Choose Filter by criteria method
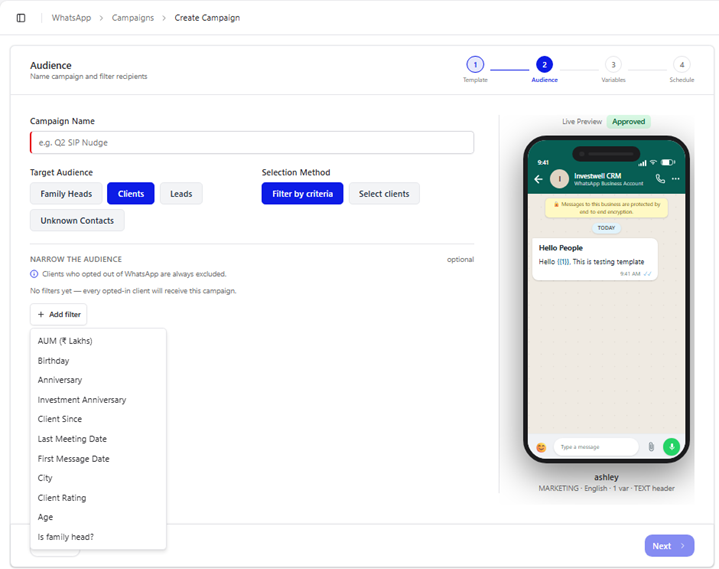 click(x=302, y=193)
